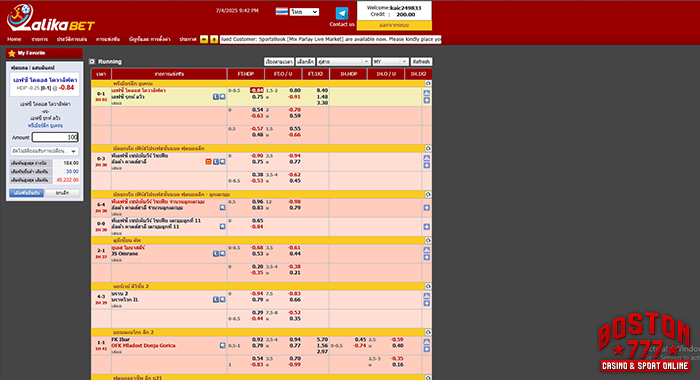
Task: Open the last top menu item before the ticker arrows
Action: coord(188,39)
